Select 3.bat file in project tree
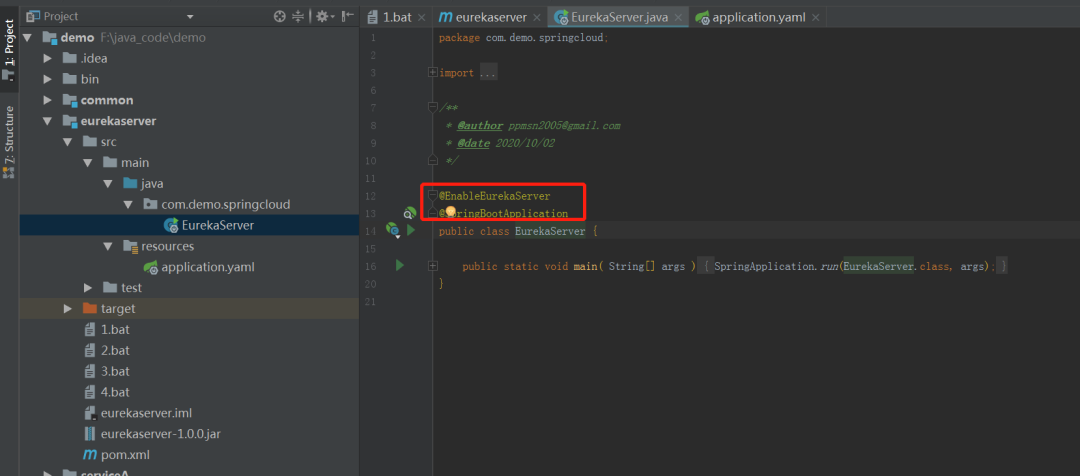Screen dimensions: 1080x476 (115, 371)
